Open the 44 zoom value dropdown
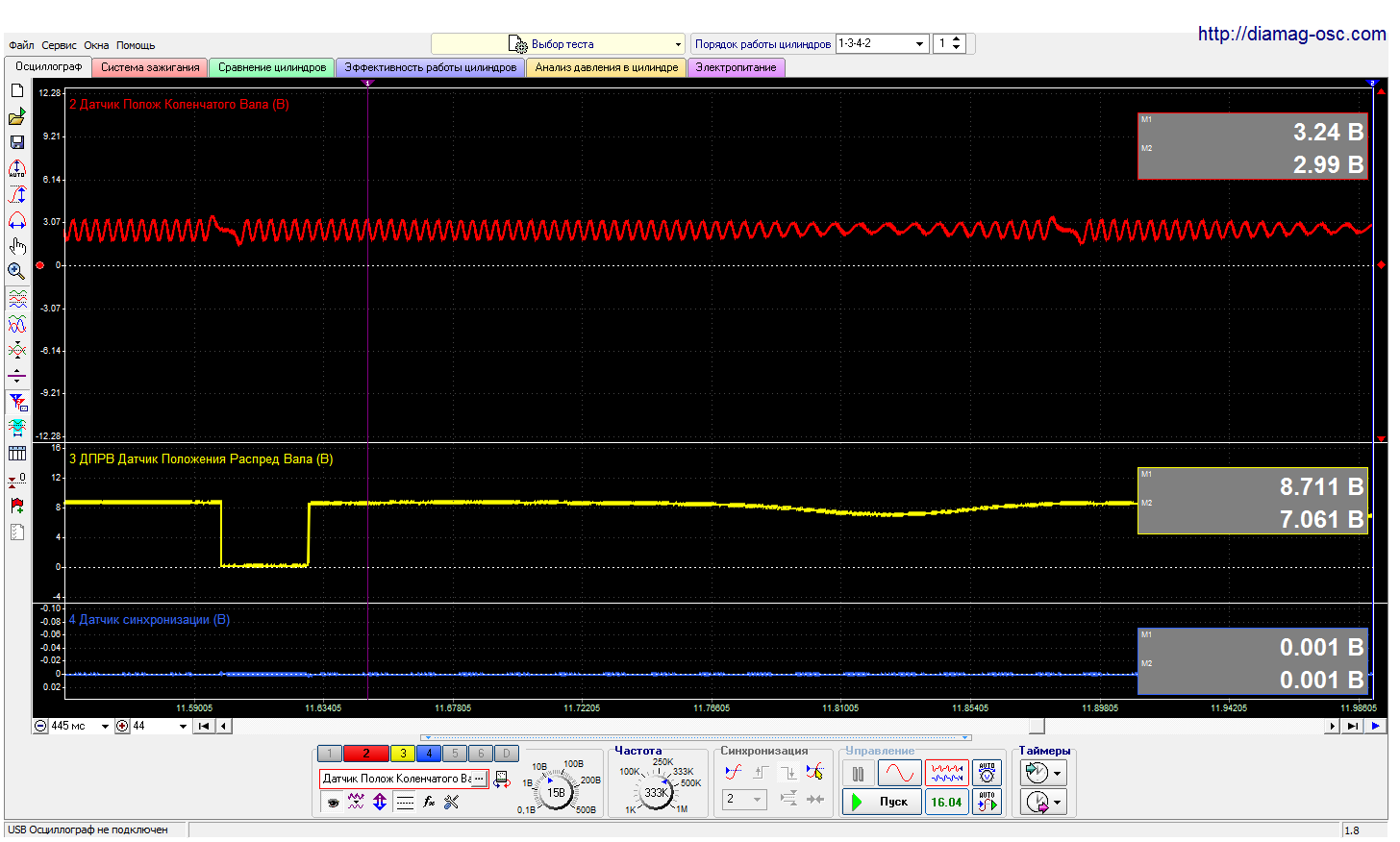Screen dimensions: 1400x842 click(x=183, y=727)
